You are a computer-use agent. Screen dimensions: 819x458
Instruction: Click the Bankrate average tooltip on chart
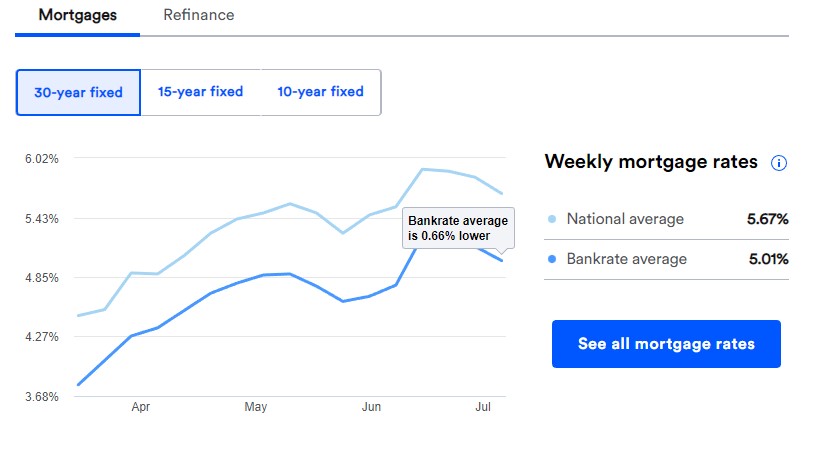coord(458,228)
